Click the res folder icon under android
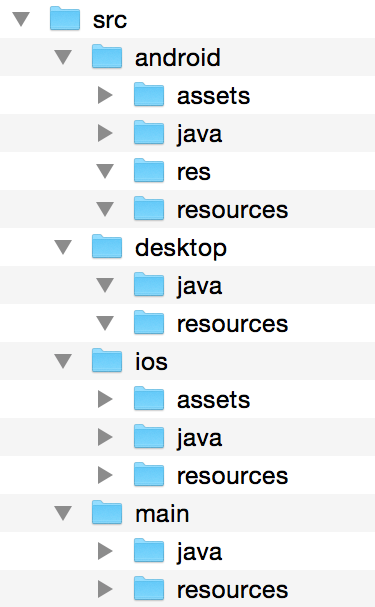The width and height of the screenshot is (375, 607). tap(149, 170)
